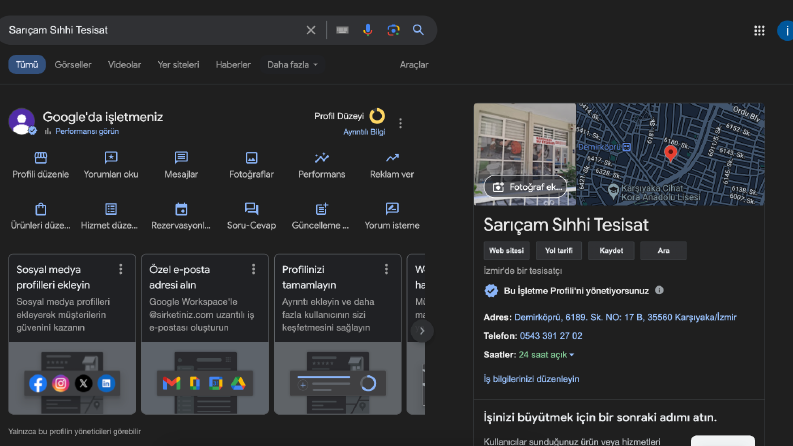Click phone number 0543 391 27 02
Image resolution: width=793 pixels, height=446 pixels.
click(x=551, y=336)
